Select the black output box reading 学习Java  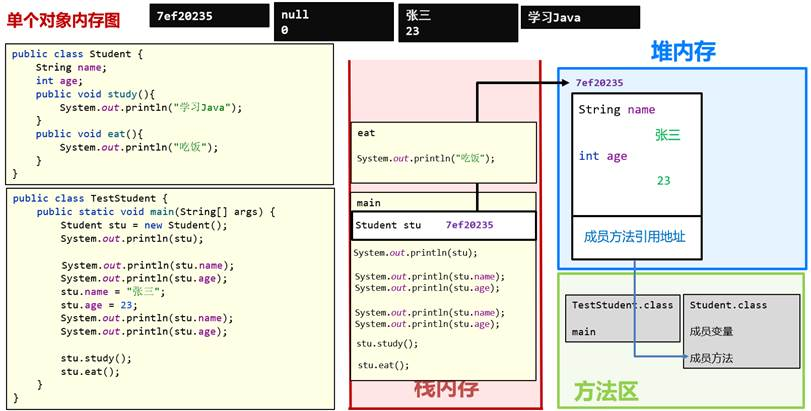coord(580,17)
